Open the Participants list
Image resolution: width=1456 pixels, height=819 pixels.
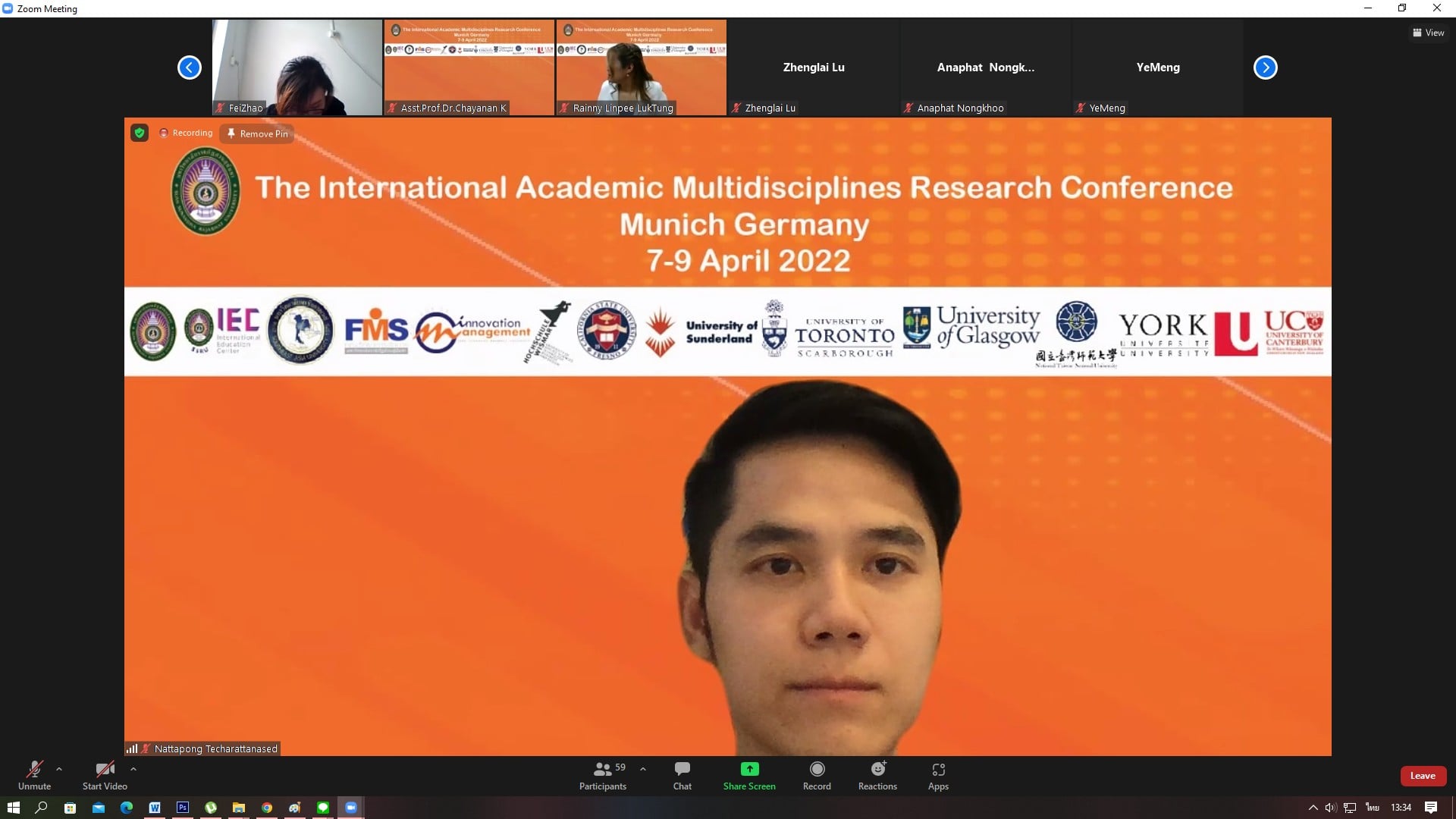603,775
